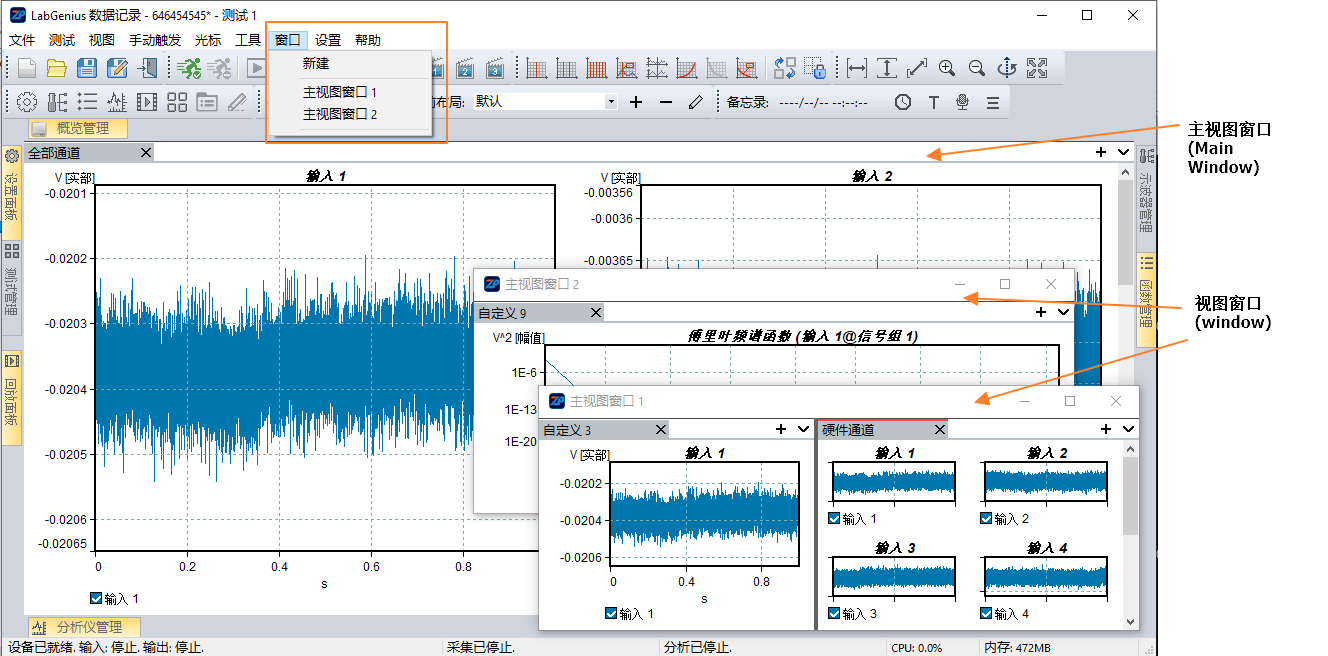Open the 视图 menu
Screen dimensions: 1328x656
coord(102,40)
